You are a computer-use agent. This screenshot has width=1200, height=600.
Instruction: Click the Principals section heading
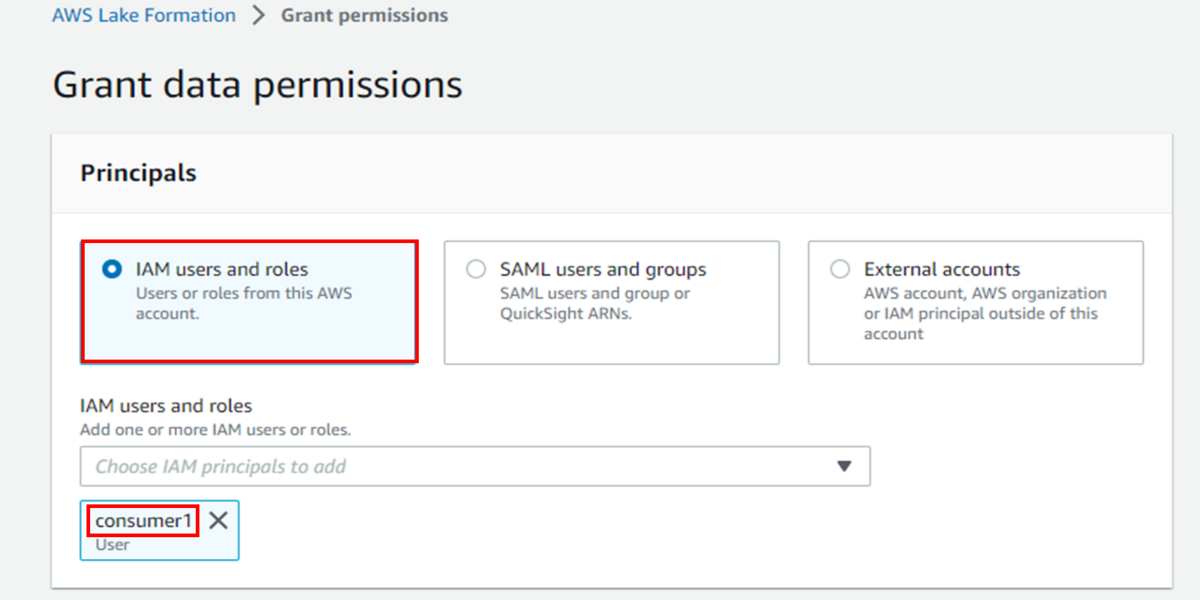[138, 173]
